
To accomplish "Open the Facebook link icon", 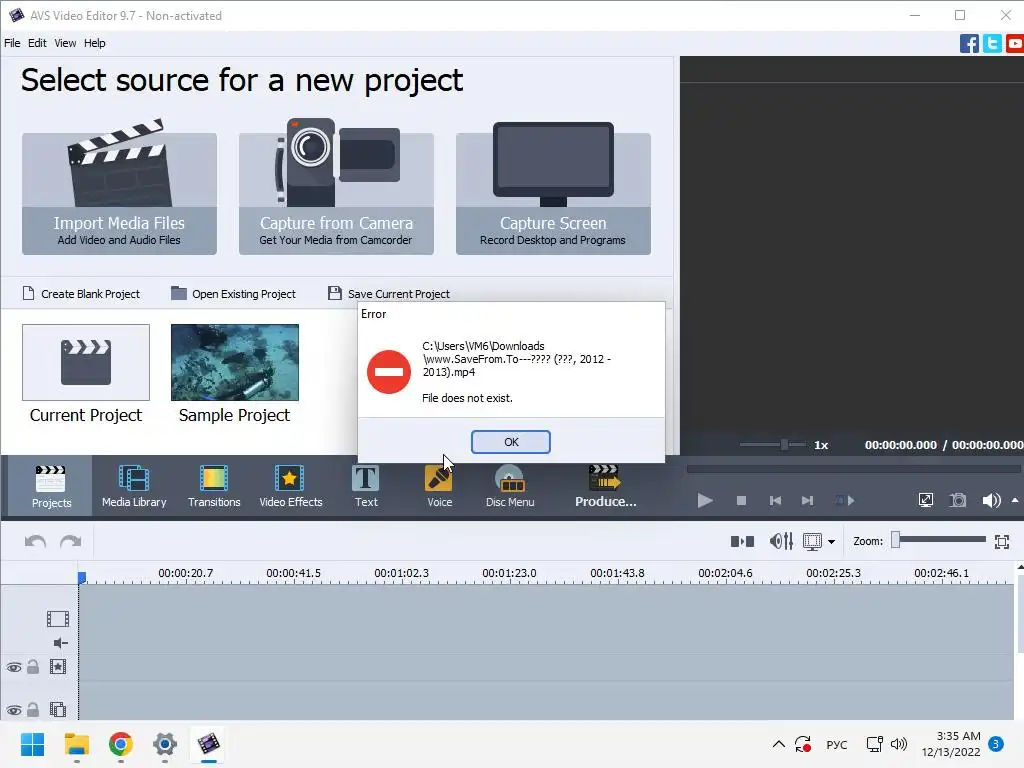I will pyautogui.click(x=969, y=44).
